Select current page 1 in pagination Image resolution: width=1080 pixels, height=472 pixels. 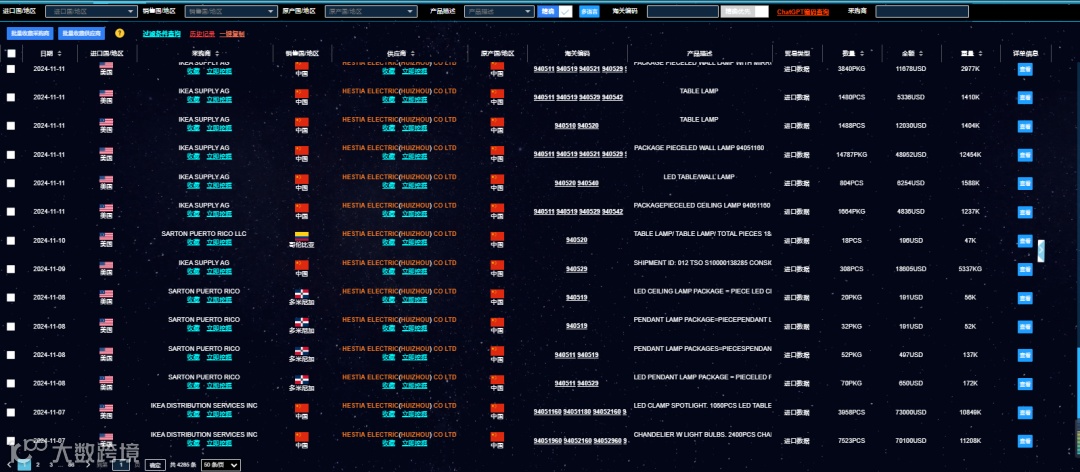(x=24, y=465)
